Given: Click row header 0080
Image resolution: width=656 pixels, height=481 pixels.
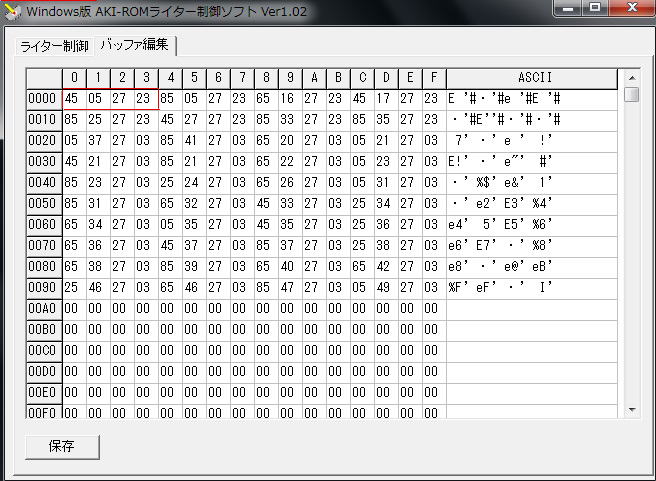Looking at the screenshot, I should (44, 267).
